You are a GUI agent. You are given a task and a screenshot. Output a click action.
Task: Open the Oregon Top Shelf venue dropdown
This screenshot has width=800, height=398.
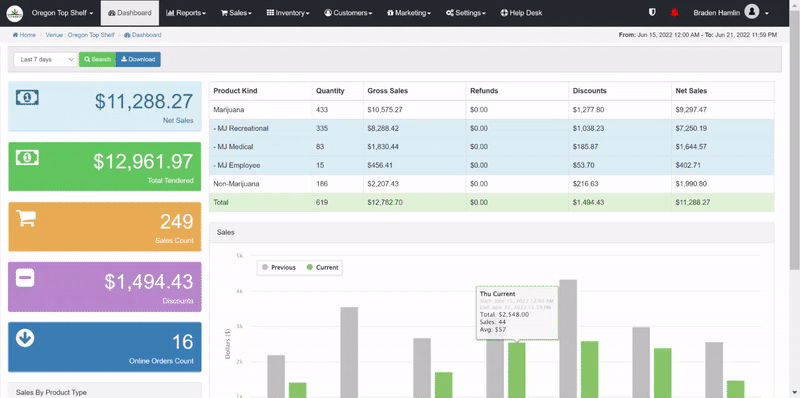(x=62, y=13)
